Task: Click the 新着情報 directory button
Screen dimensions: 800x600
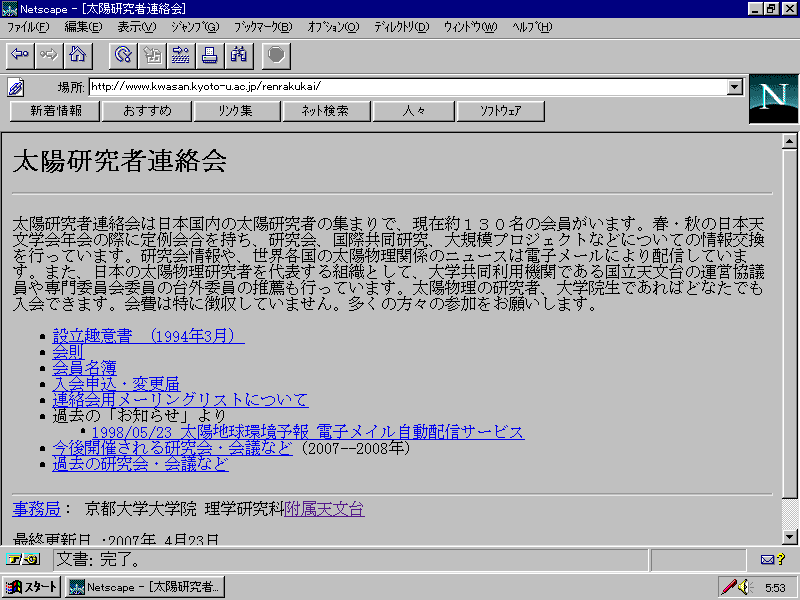Action: coord(55,111)
